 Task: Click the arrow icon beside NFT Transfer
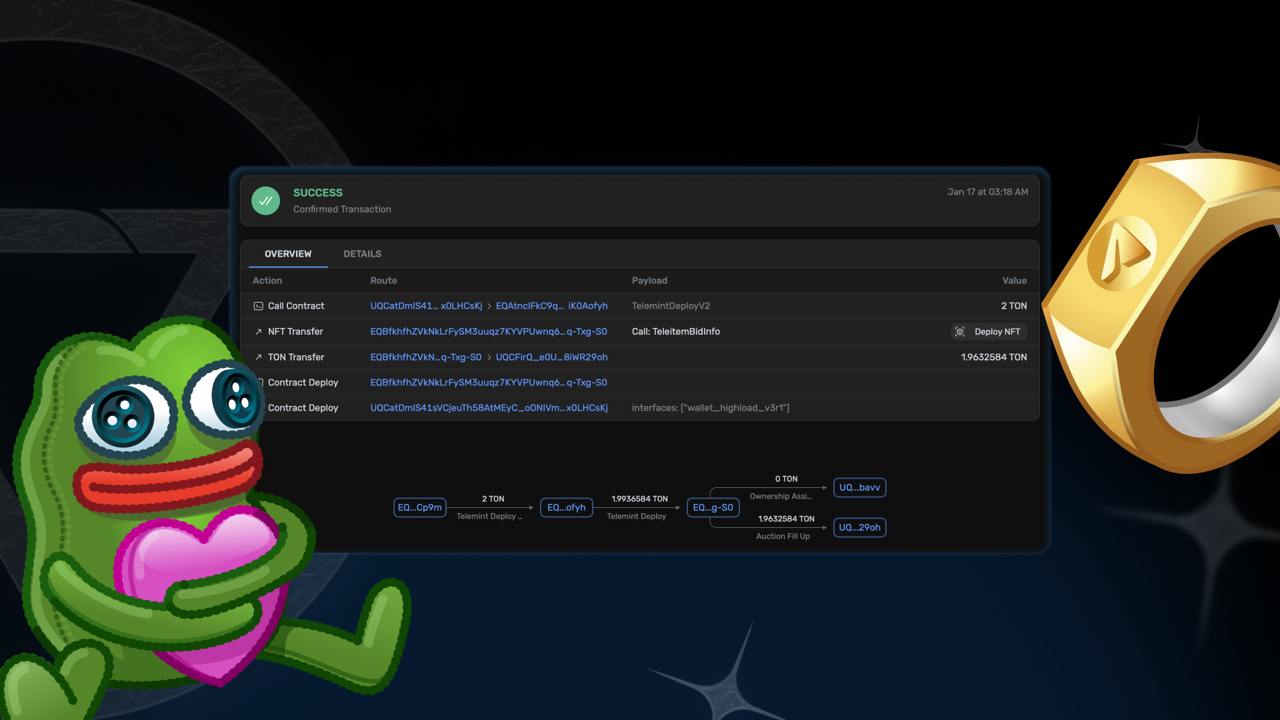coord(258,331)
